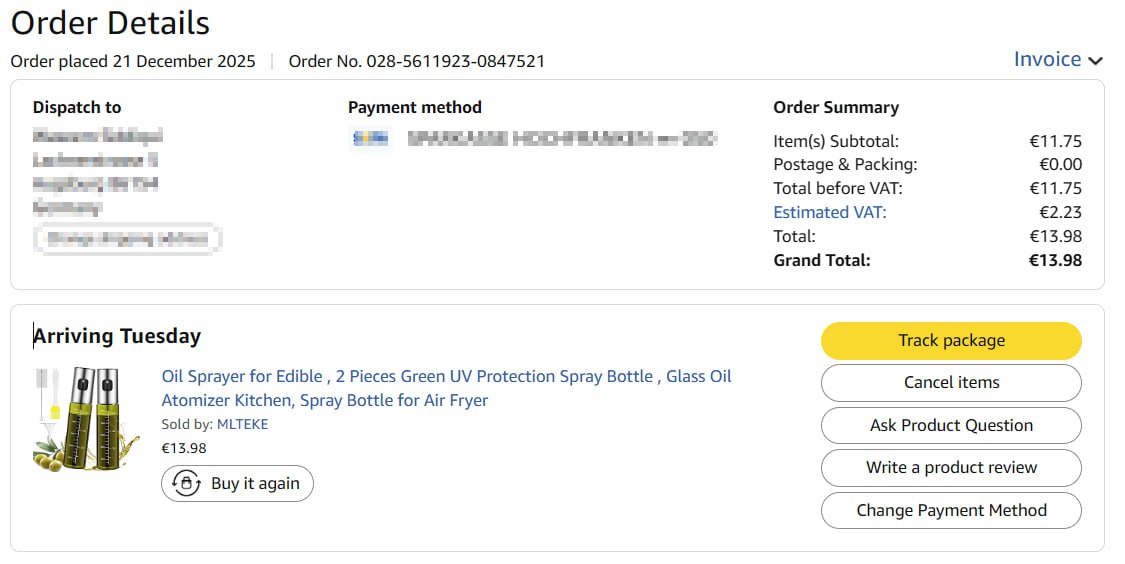The height and width of the screenshot is (564, 1125).
Task: Click the Arriving Tuesday heading
Action: point(117,336)
